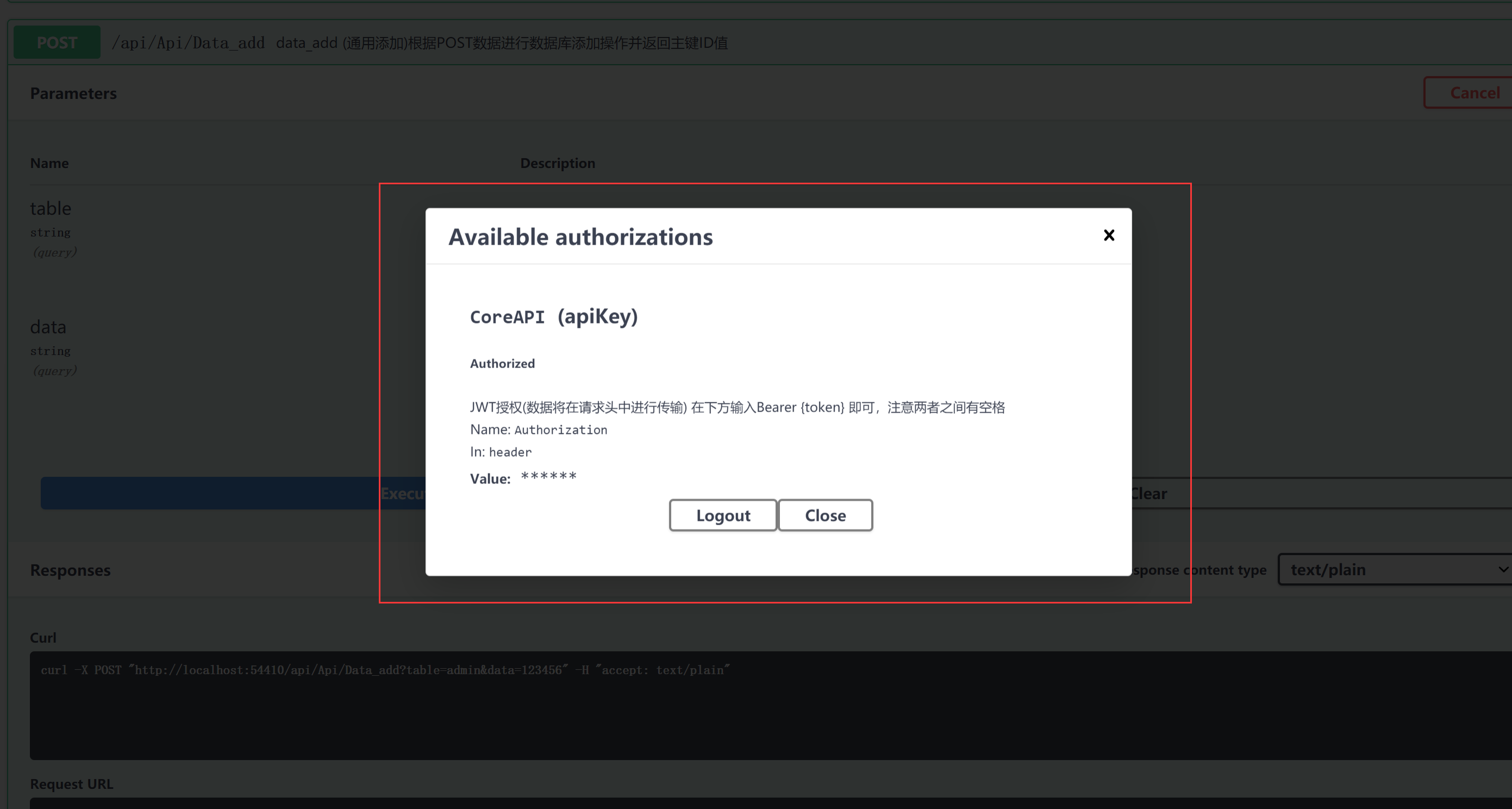Select the Curl command text block
The width and height of the screenshot is (1512, 809).
pos(771,705)
